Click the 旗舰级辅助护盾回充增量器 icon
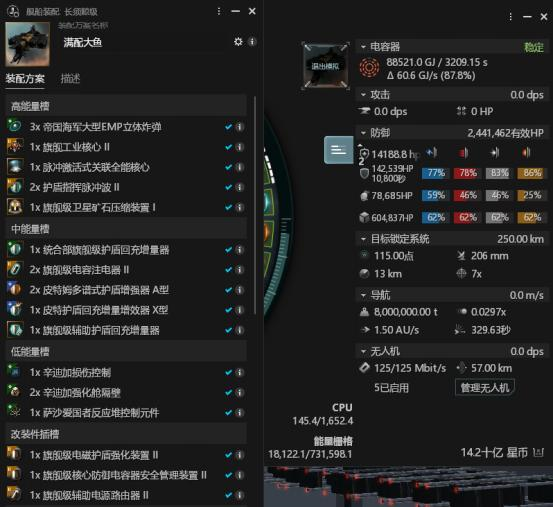 click(x=15, y=330)
